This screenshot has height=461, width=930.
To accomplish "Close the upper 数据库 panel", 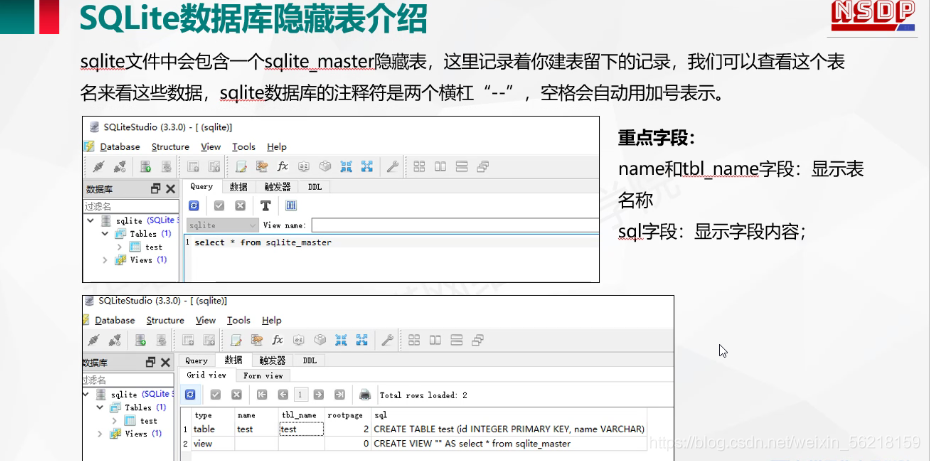I will click(170, 189).
